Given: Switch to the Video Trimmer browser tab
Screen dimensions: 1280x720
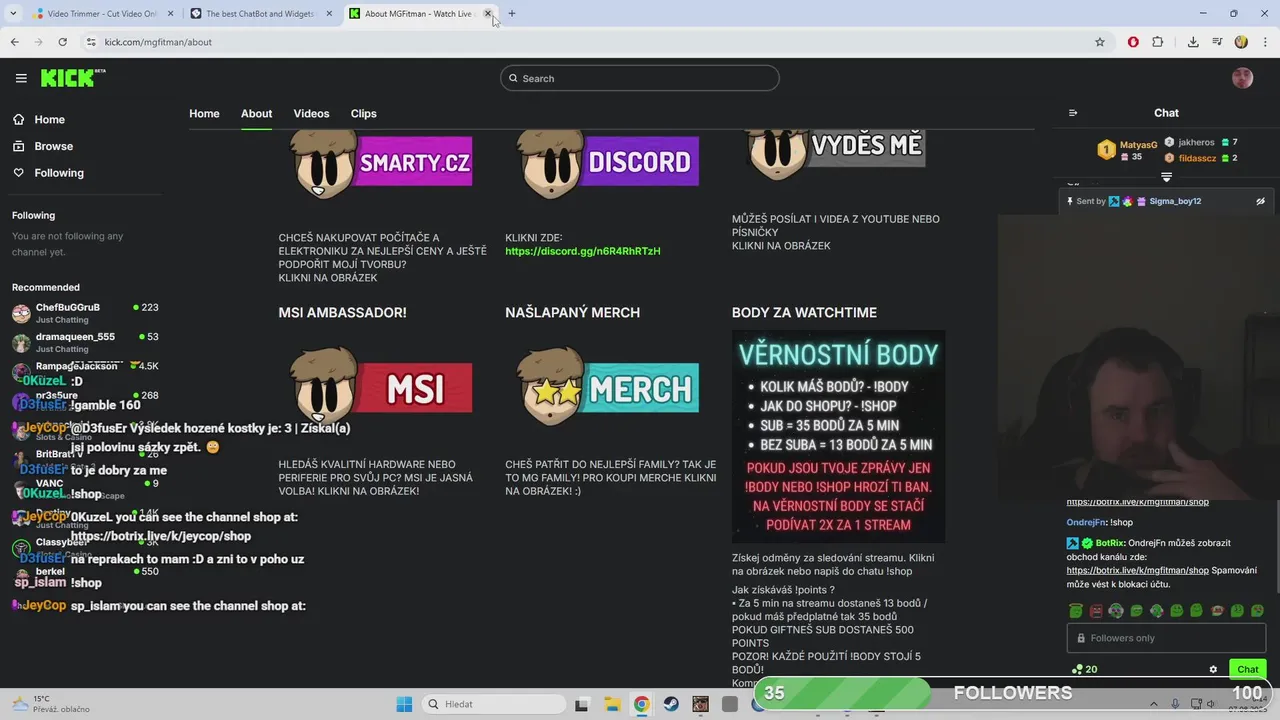Looking at the screenshot, I should (100, 14).
